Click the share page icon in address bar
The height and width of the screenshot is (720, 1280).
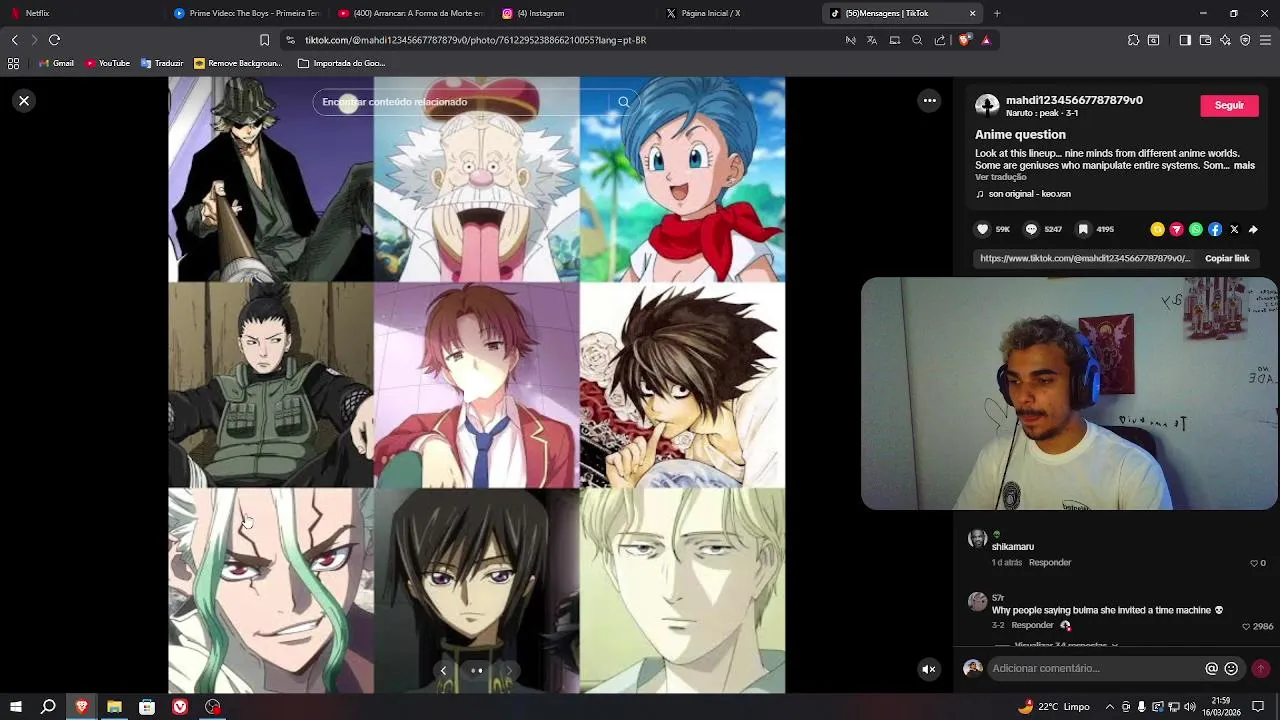940,40
